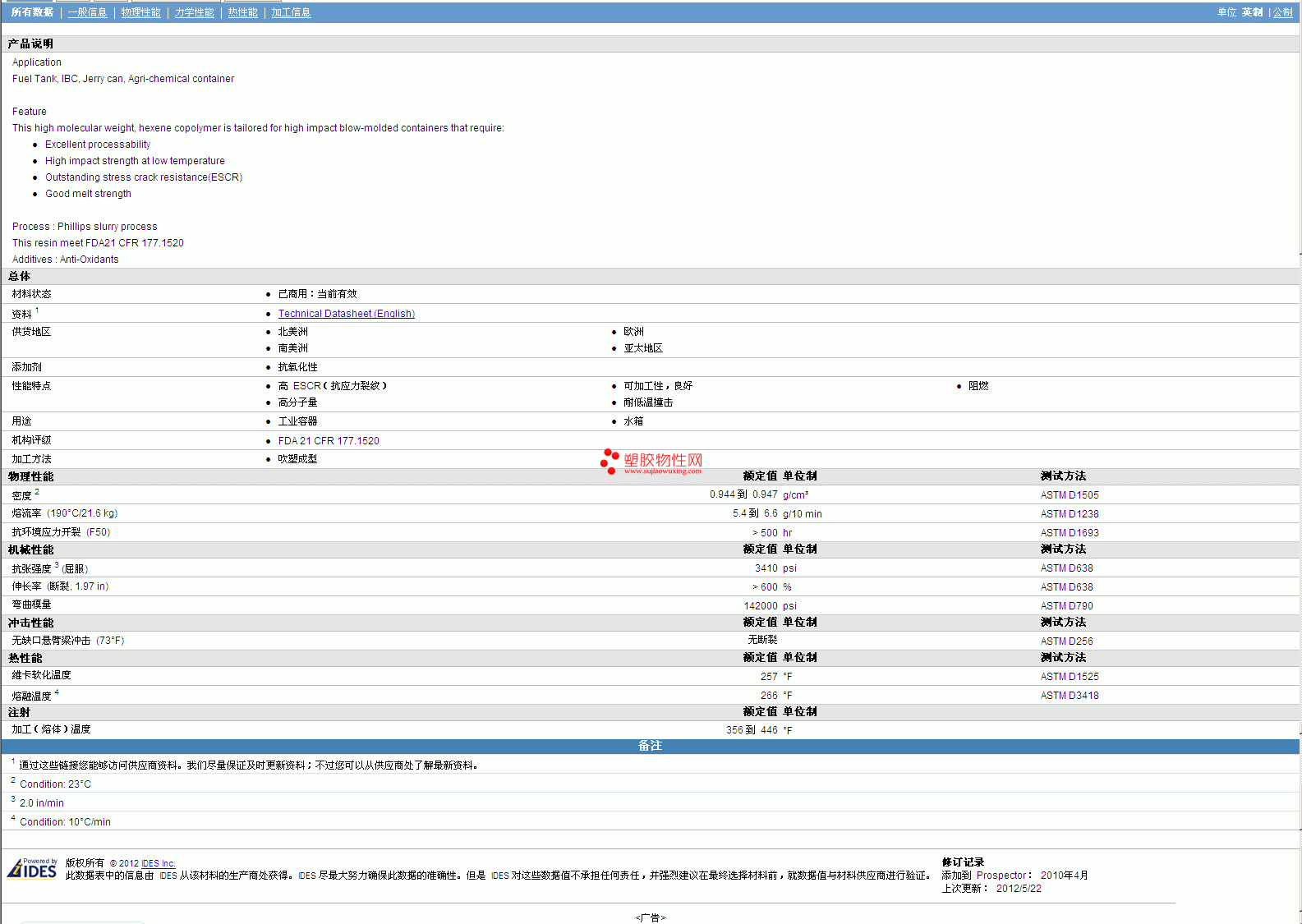Viewport: 1302px width, 924px height.
Task: Switch units to 英制
Action: [x=1252, y=12]
